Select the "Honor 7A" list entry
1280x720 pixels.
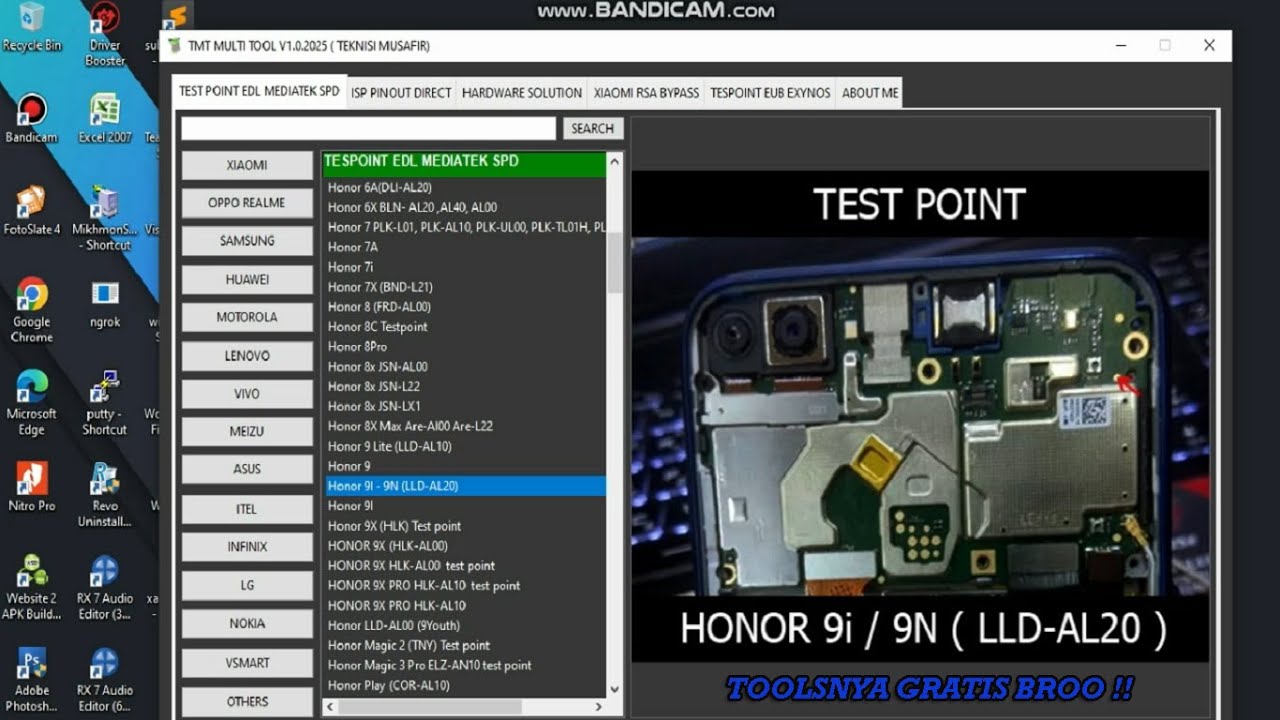[x=353, y=247]
